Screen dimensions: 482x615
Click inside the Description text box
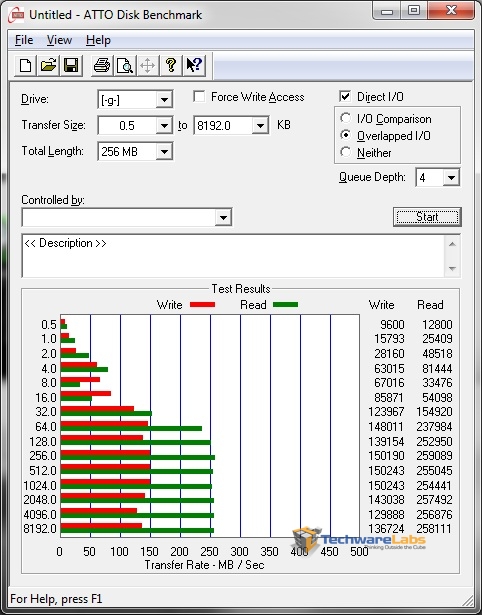pos(234,256)
